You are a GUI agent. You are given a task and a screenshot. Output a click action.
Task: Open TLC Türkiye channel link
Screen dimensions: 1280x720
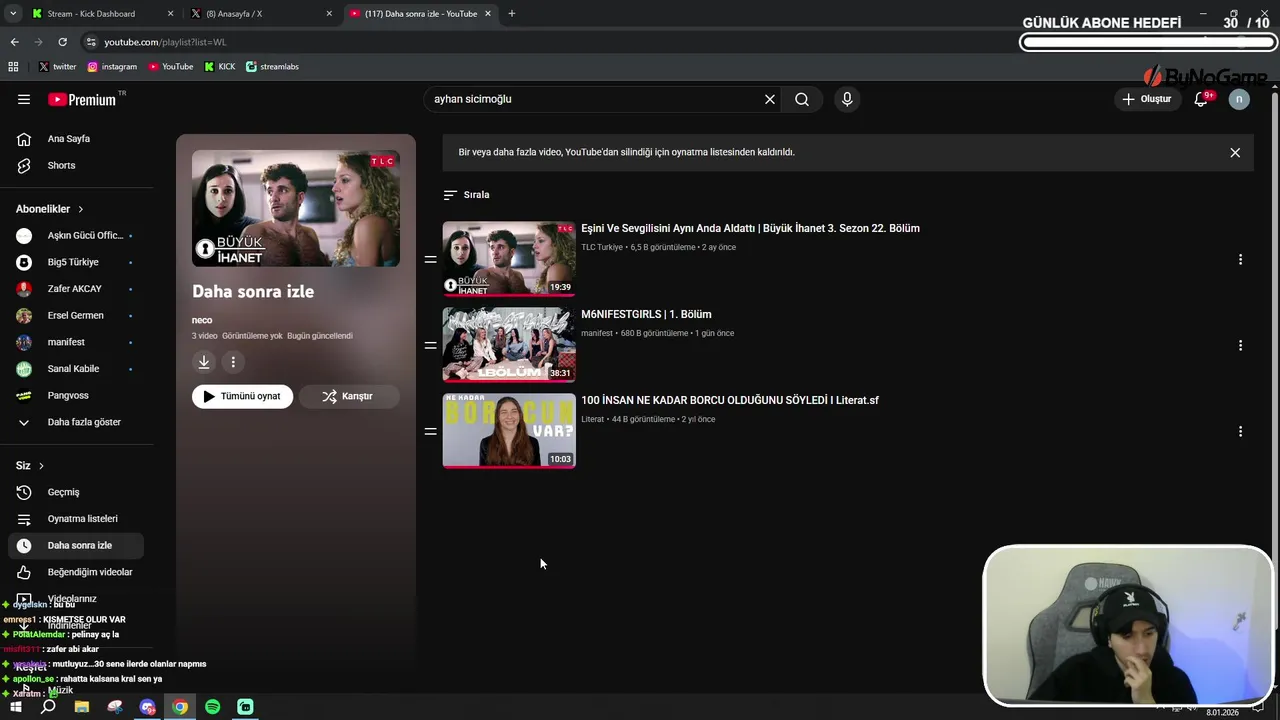click(x=602, y=247)
